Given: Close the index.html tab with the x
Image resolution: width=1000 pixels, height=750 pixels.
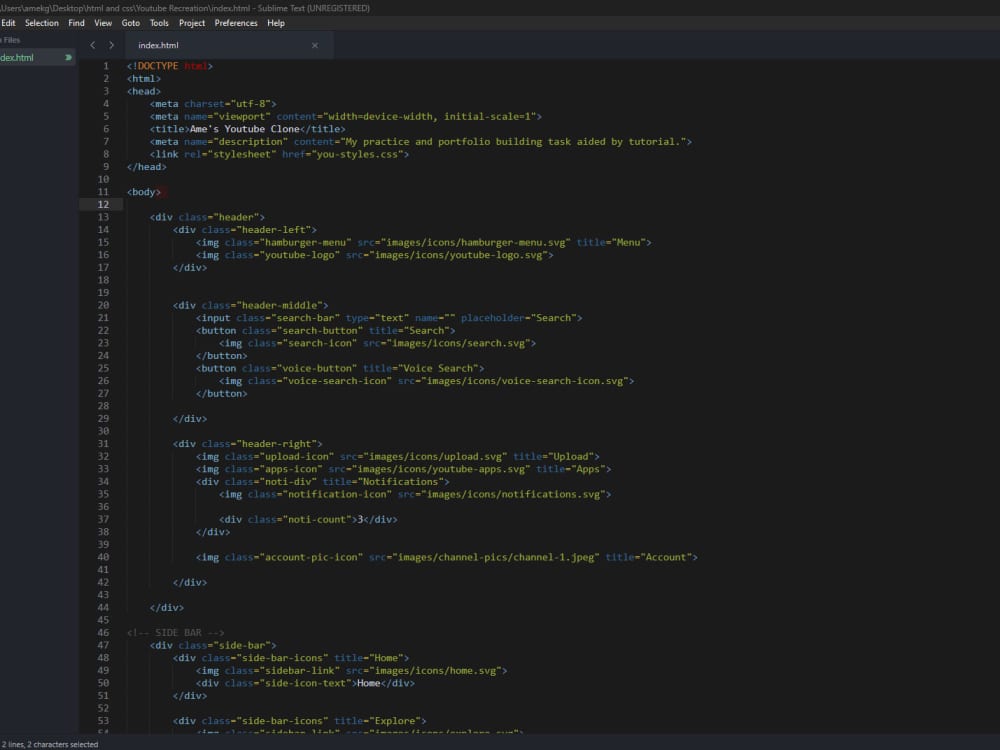Looking at the screenshot, I should (315, 45).
